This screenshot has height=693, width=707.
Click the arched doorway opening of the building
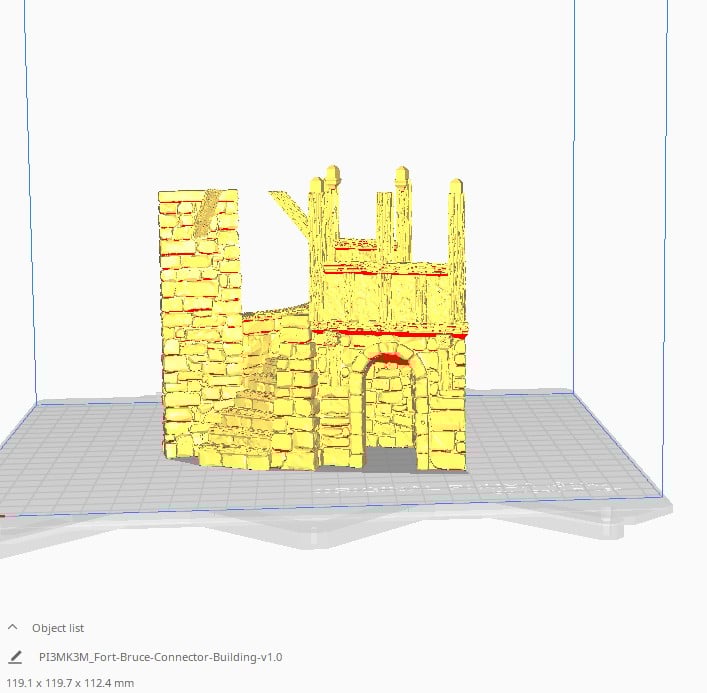[391, 420]
